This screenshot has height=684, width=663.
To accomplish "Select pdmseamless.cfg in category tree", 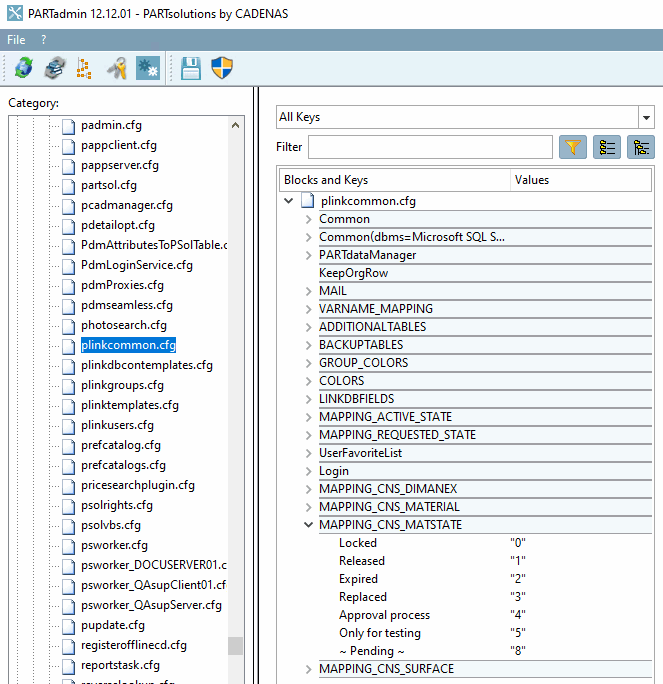I will click(x=126, y=305).
